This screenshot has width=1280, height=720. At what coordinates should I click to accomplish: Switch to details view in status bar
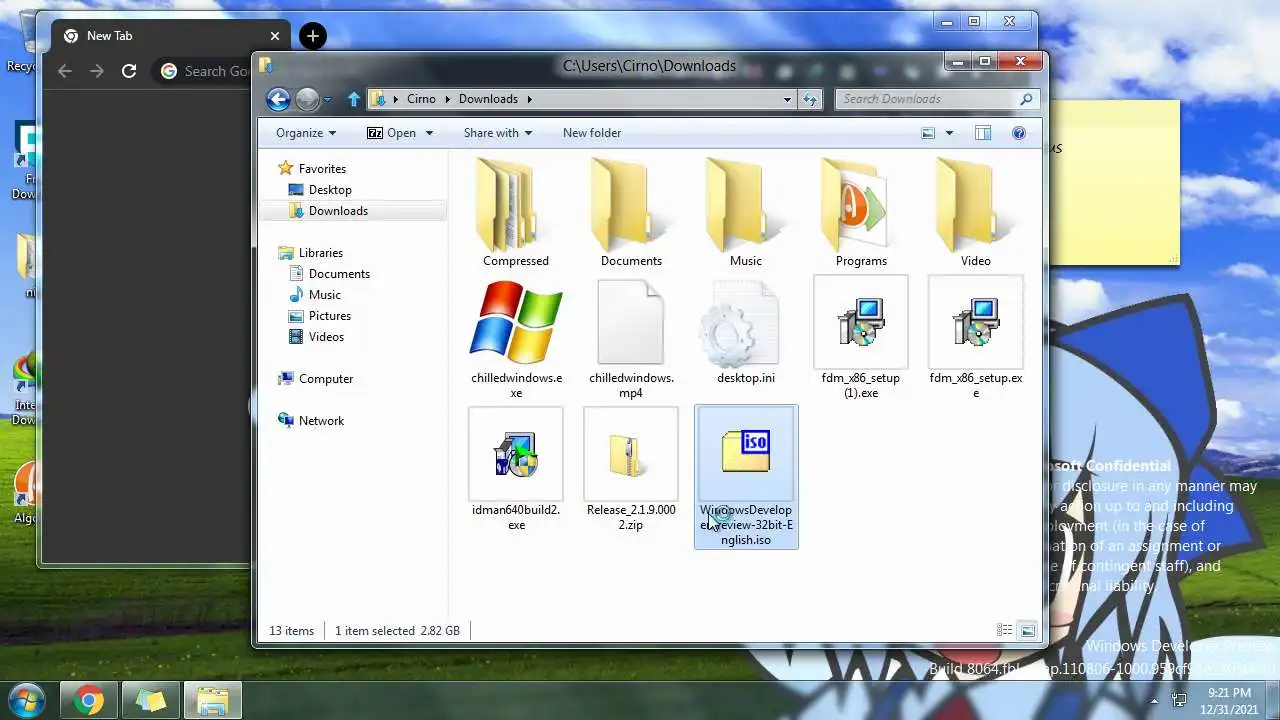click(x=1004, y=630)
